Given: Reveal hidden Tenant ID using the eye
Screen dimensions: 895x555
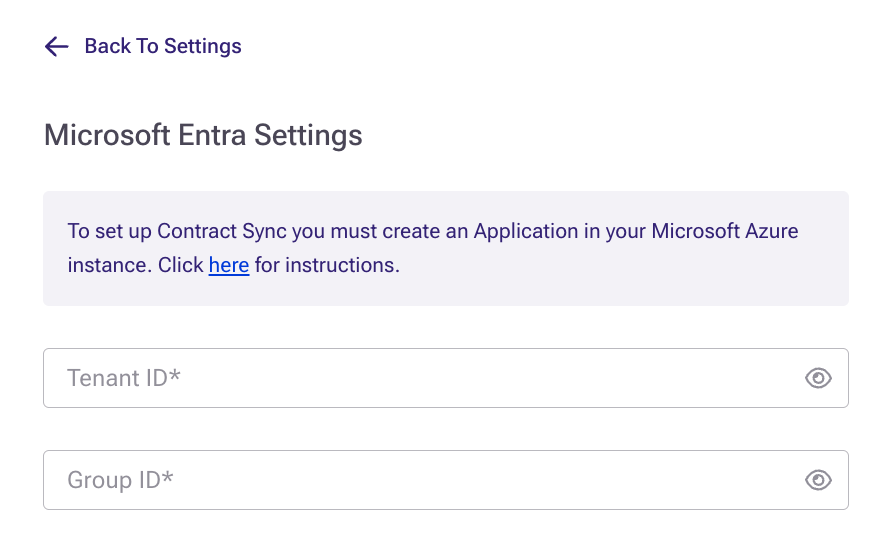Looking at the screenshot, I should [x=818, y=378].
